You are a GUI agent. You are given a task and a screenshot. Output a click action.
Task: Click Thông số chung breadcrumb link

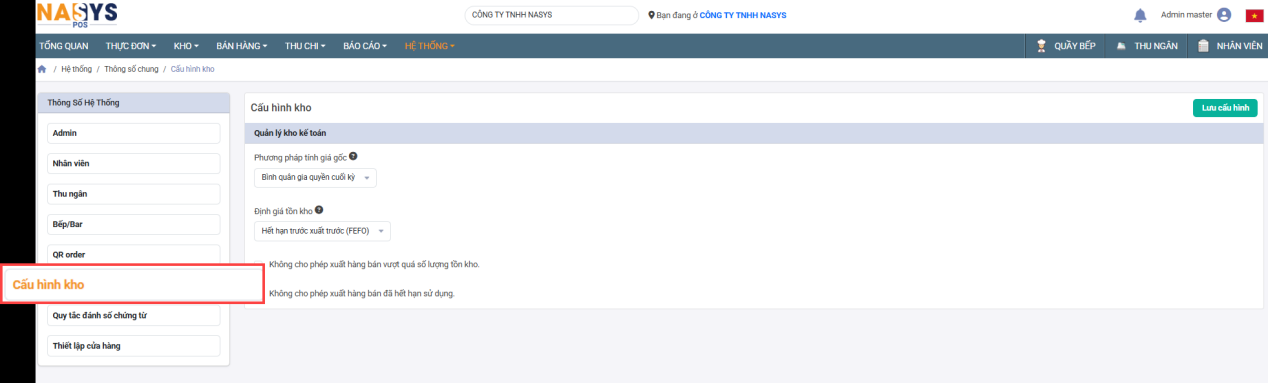click(130, 69)
